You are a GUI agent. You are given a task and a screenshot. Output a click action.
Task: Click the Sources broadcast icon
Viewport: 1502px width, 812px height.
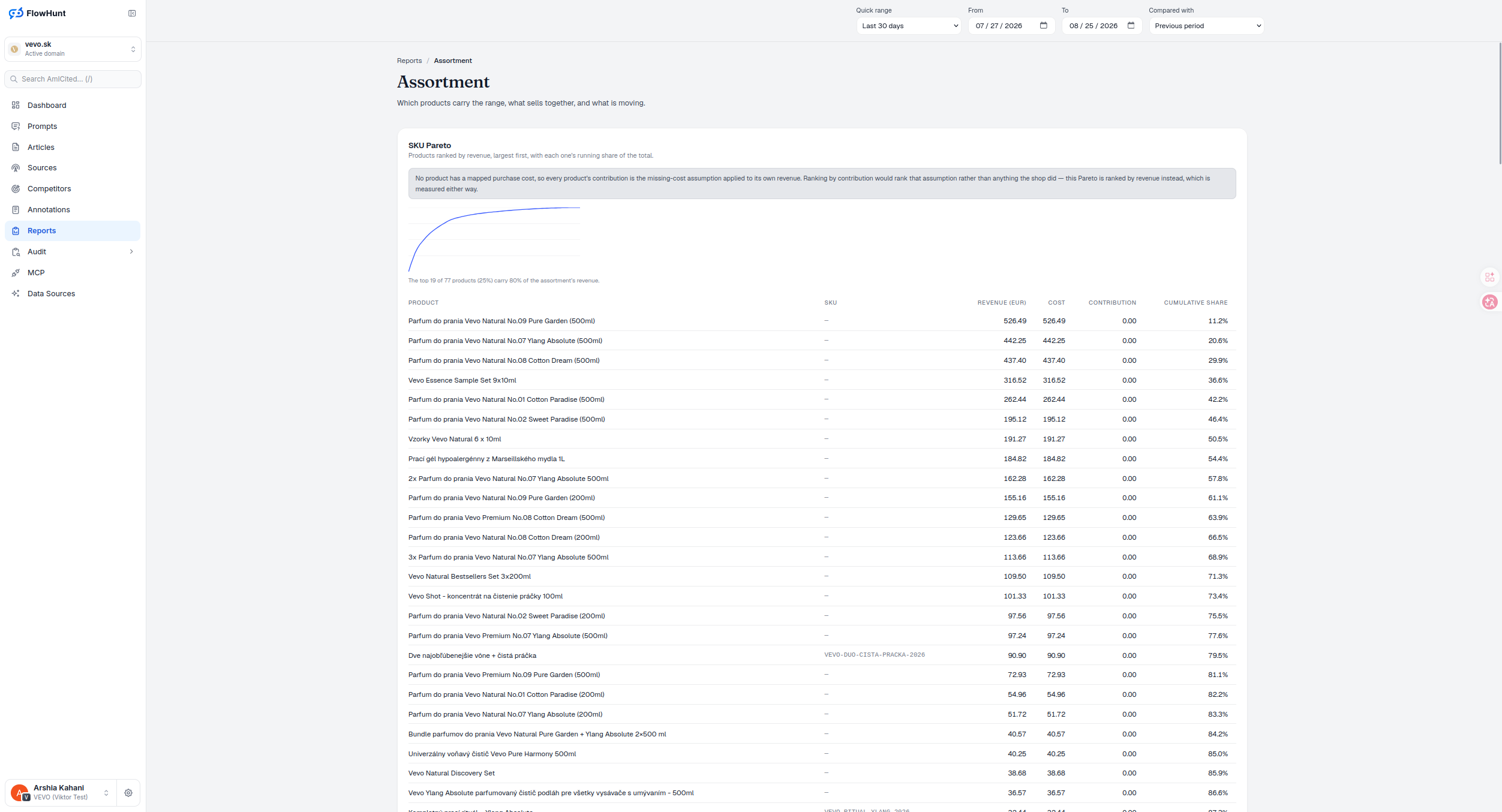click(16, 168)
